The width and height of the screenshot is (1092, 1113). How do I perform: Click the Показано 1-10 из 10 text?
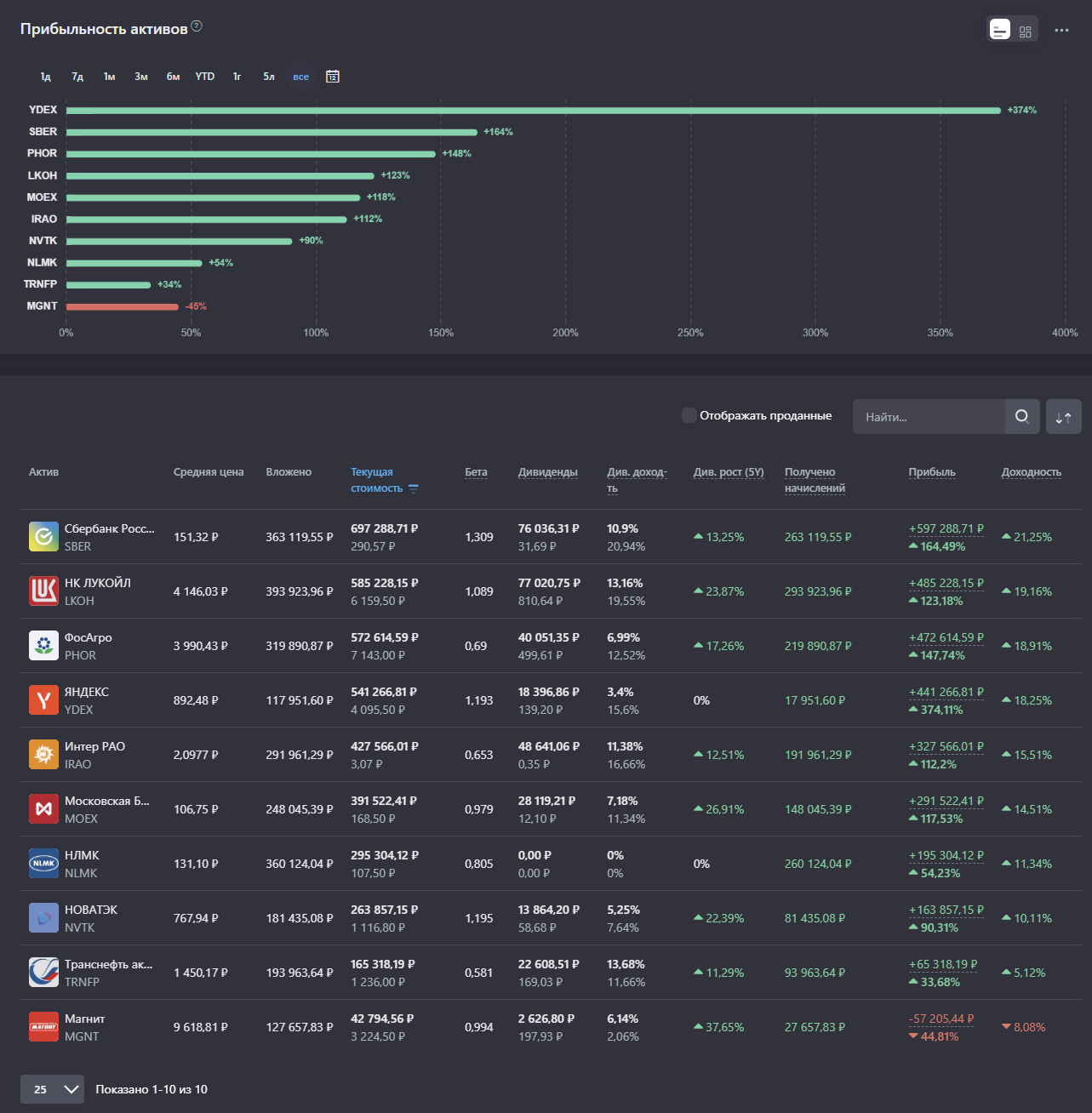tap(152, 1089)
